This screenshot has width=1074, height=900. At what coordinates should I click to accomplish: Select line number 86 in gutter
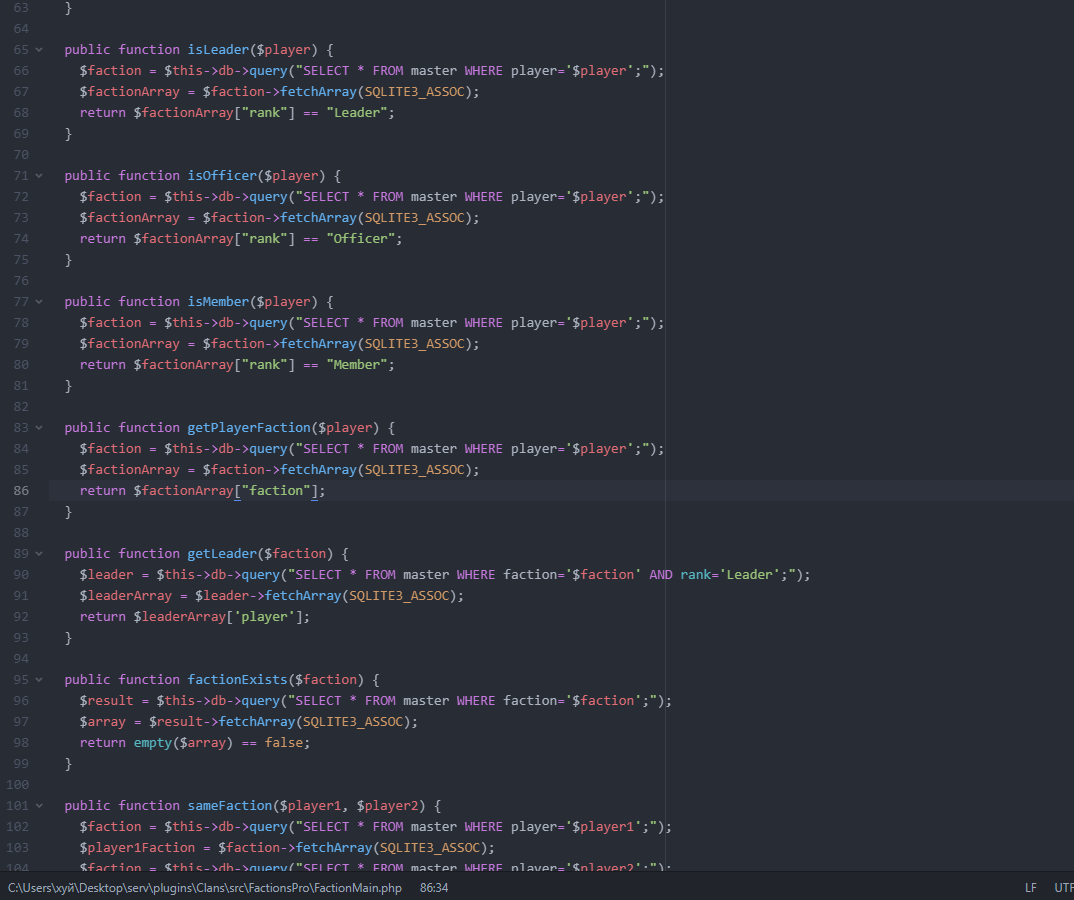[21, 491]
